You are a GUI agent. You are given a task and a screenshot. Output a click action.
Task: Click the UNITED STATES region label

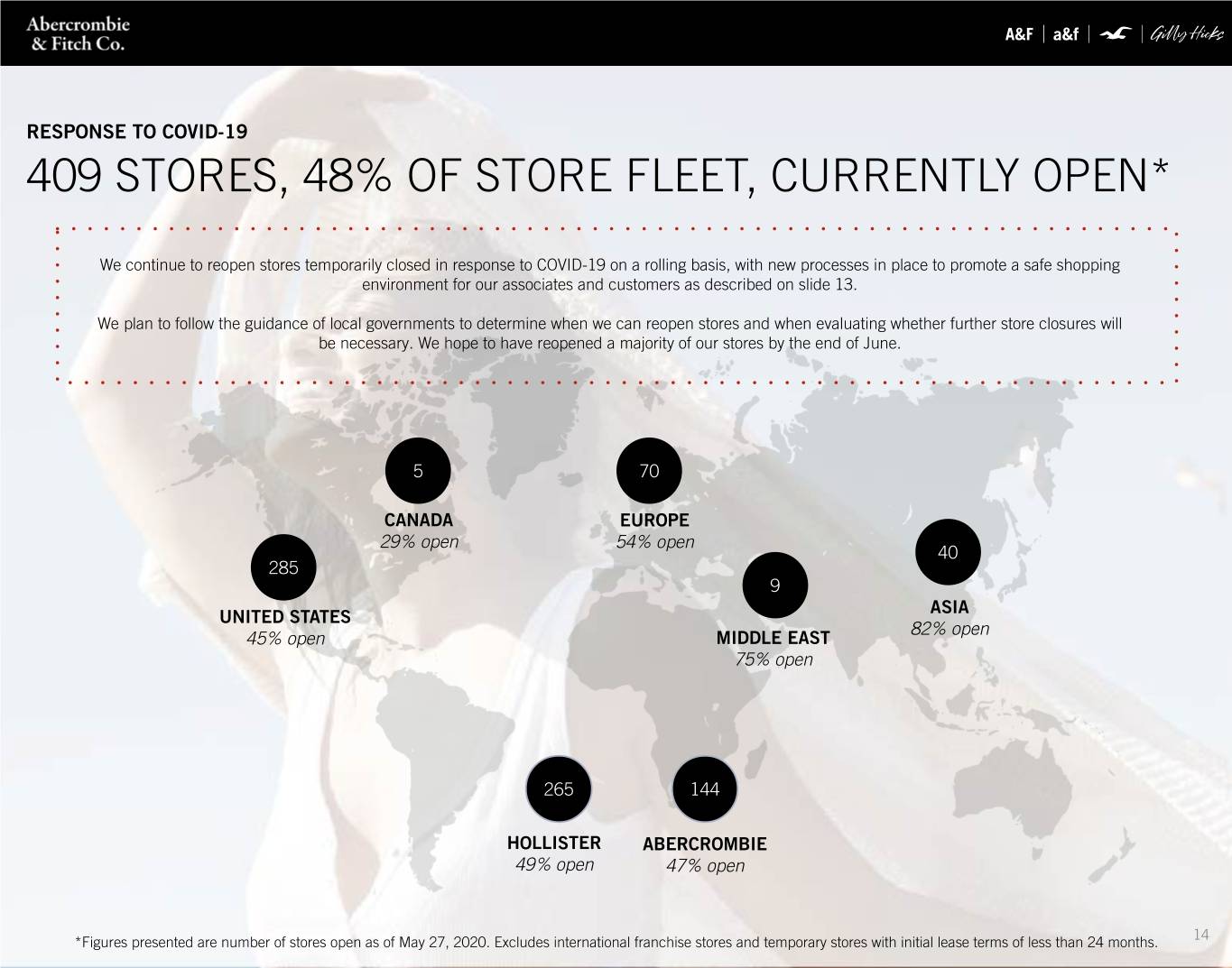point(285,617)
